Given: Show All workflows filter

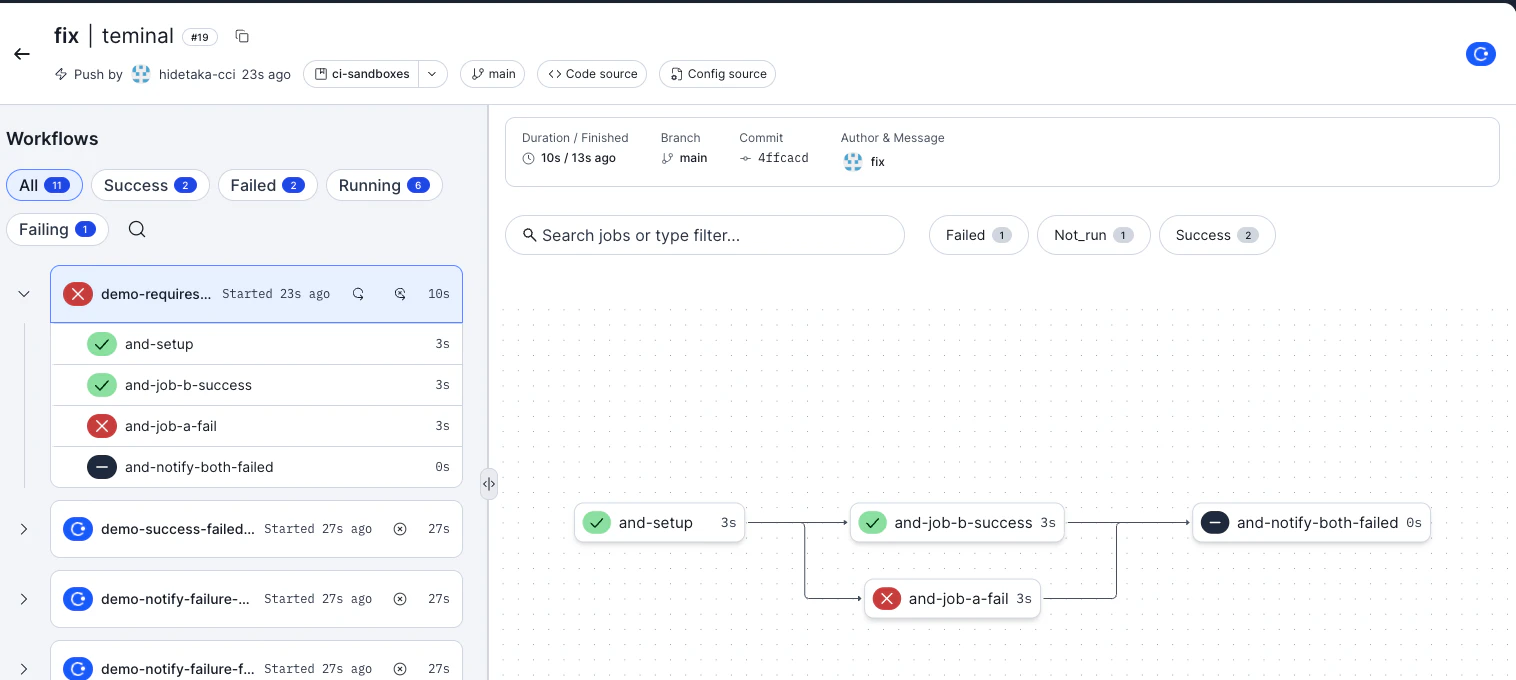Looking at the screenshot, I should (x=44, y=185).
